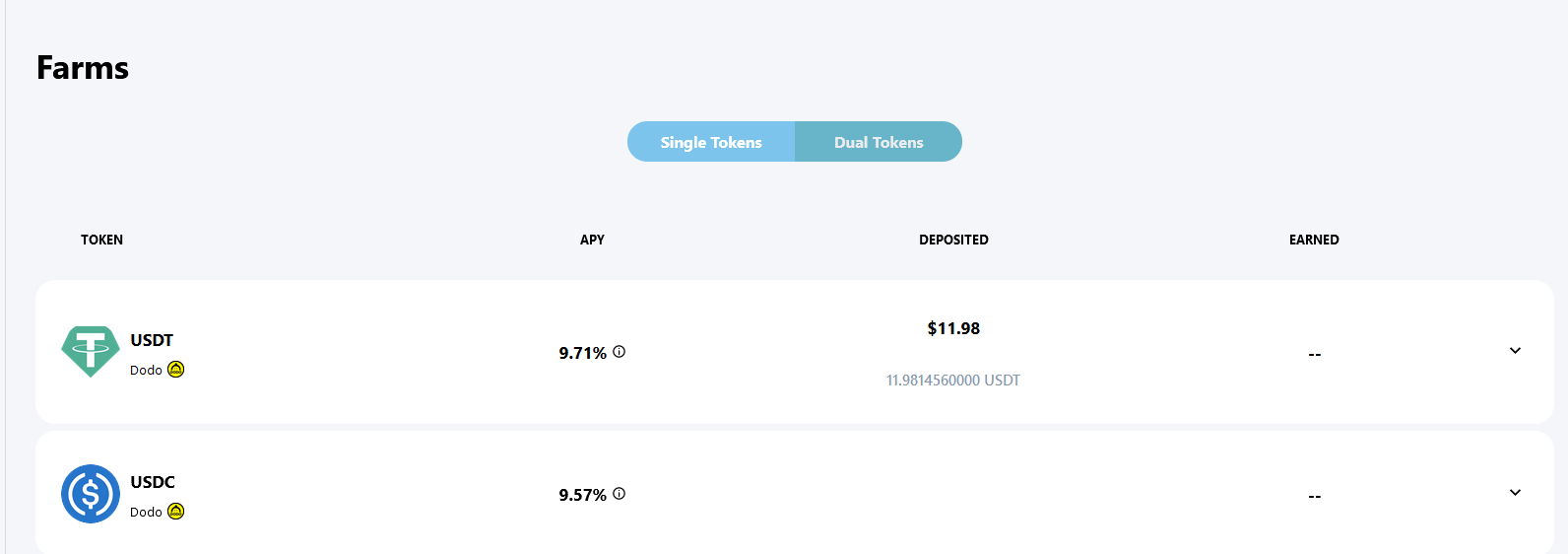Switch to the Single Tokens tab

(711, 142)
